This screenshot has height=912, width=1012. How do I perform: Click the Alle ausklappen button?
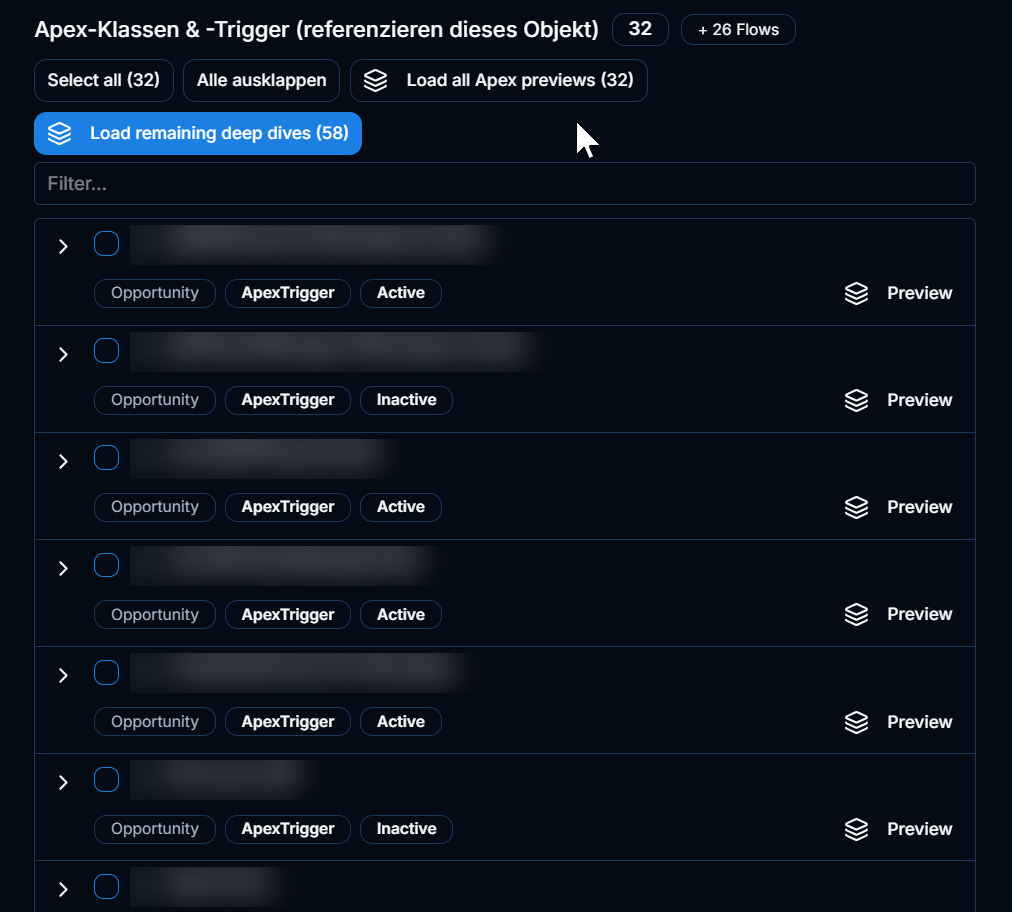261,80
